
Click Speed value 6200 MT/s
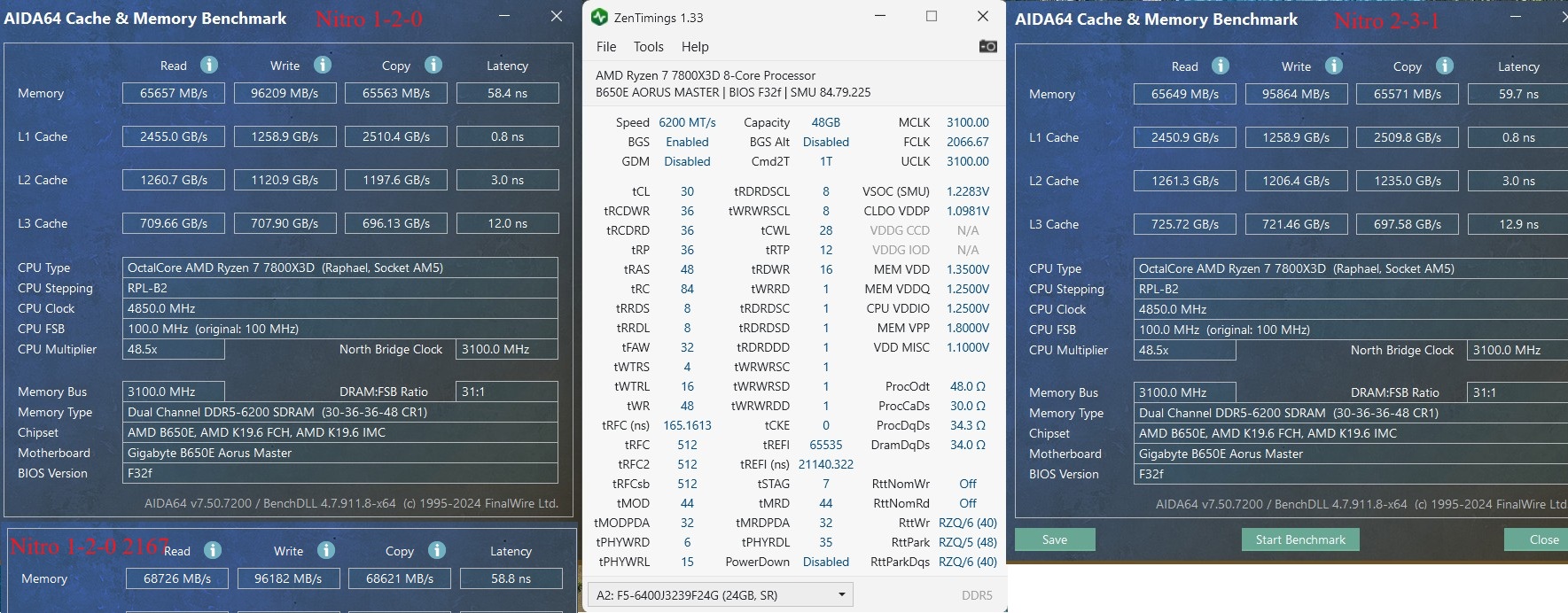[687, 122]
